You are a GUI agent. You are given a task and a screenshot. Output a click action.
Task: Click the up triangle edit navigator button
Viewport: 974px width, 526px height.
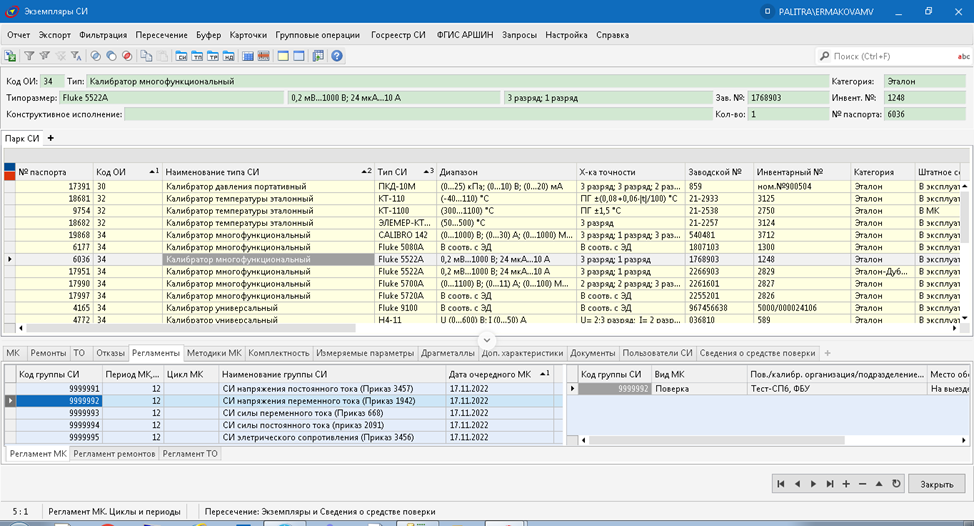[879, 484]
